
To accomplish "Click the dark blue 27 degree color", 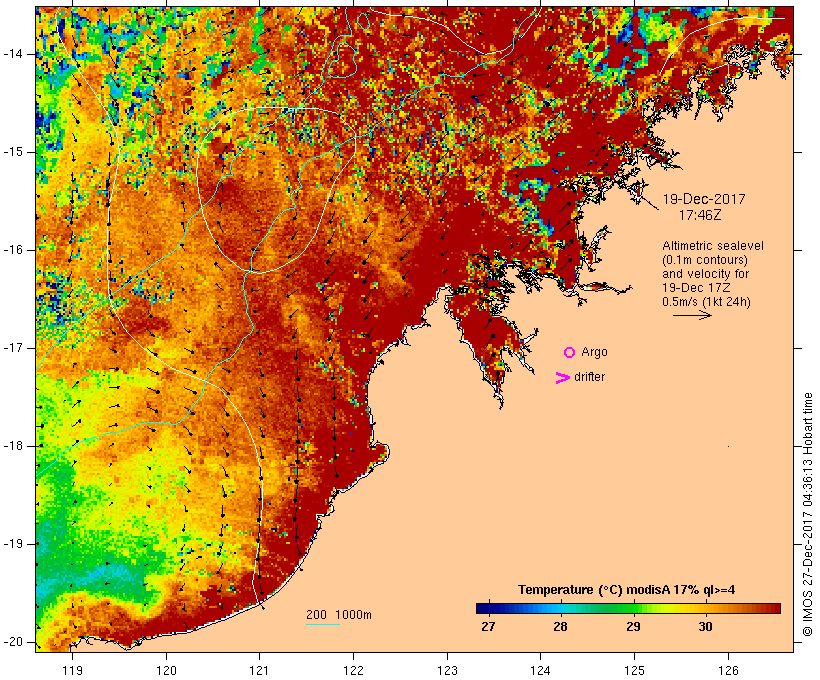I will 487,608.
